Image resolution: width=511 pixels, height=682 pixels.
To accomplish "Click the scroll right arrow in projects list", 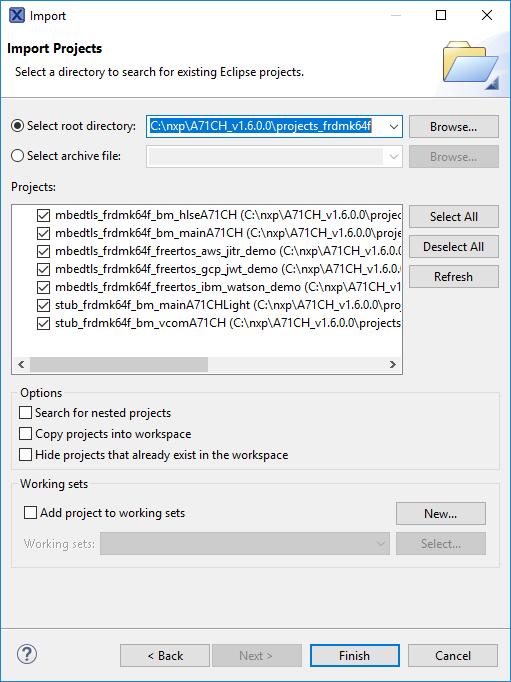I will click(x=393, y=364).
